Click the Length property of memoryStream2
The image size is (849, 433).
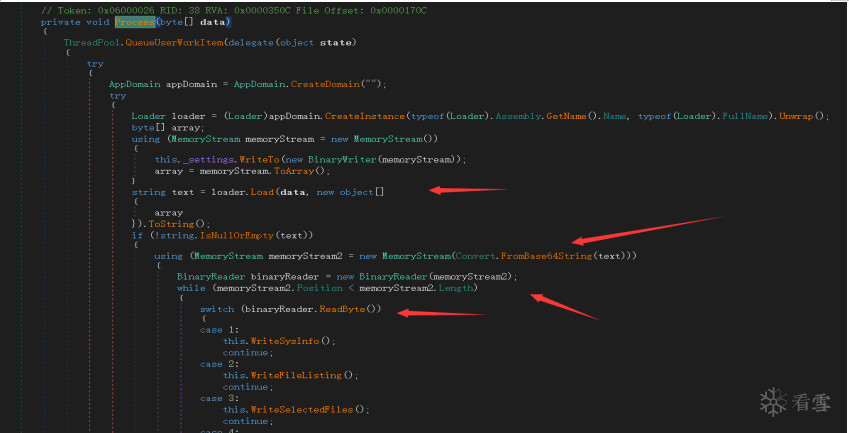456,288
